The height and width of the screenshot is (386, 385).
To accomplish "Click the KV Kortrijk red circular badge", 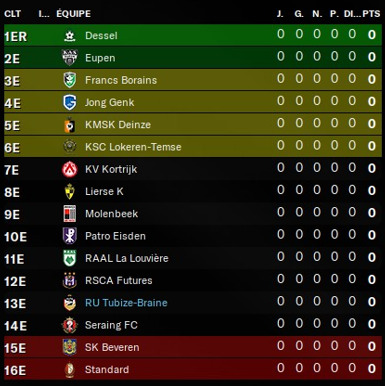I will point(70,169).
